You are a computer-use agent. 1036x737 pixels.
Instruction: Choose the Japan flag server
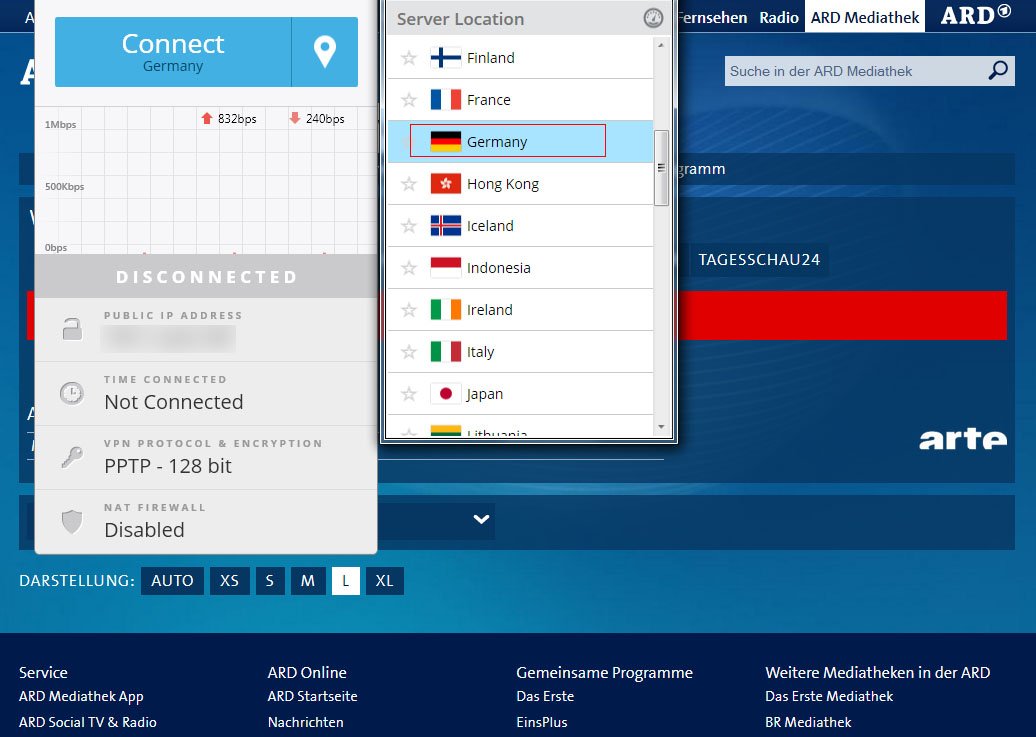[x=445, y=394]
